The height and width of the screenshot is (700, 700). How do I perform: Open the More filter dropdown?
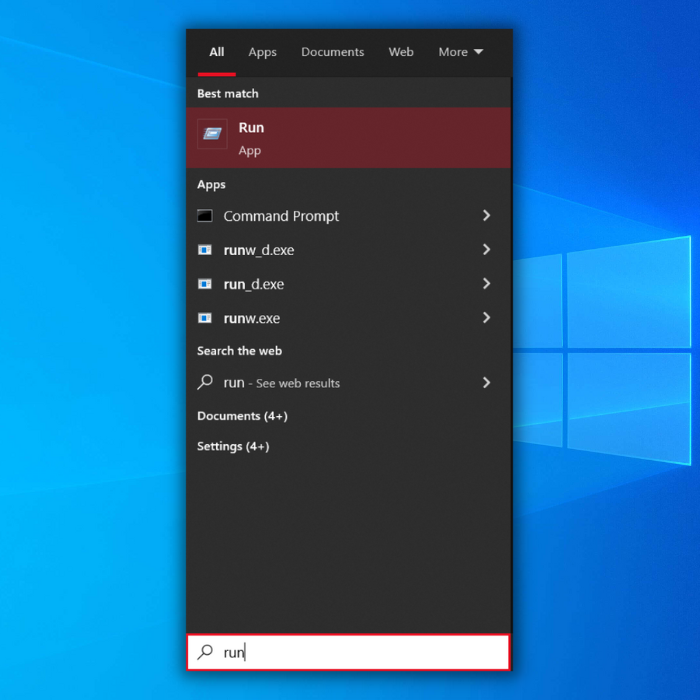(460, 52)
